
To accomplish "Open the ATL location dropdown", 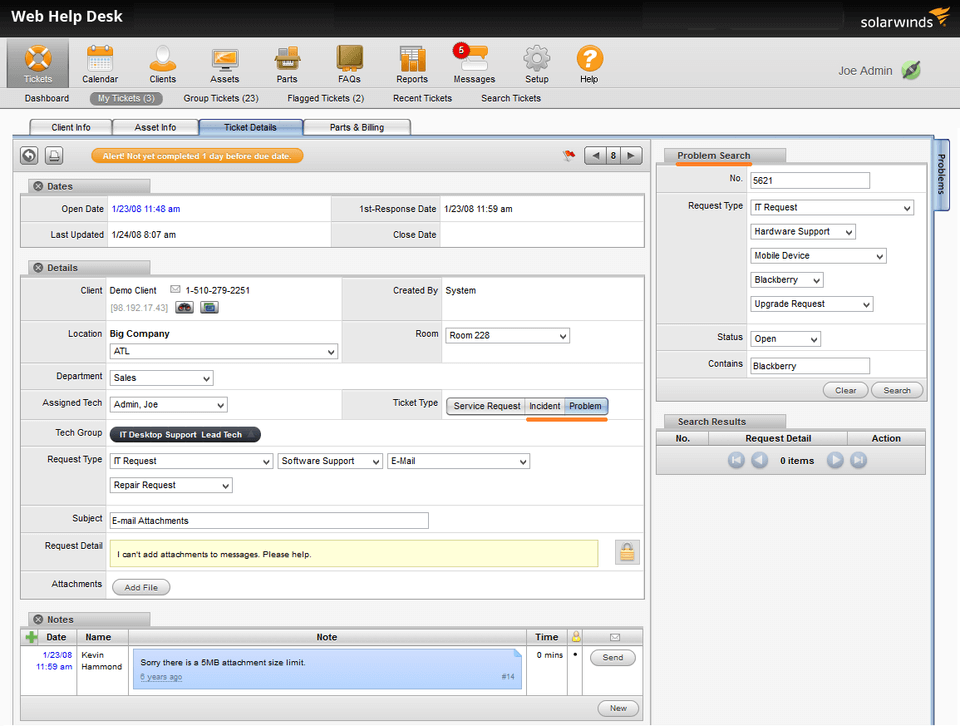I will pos(223,351).
